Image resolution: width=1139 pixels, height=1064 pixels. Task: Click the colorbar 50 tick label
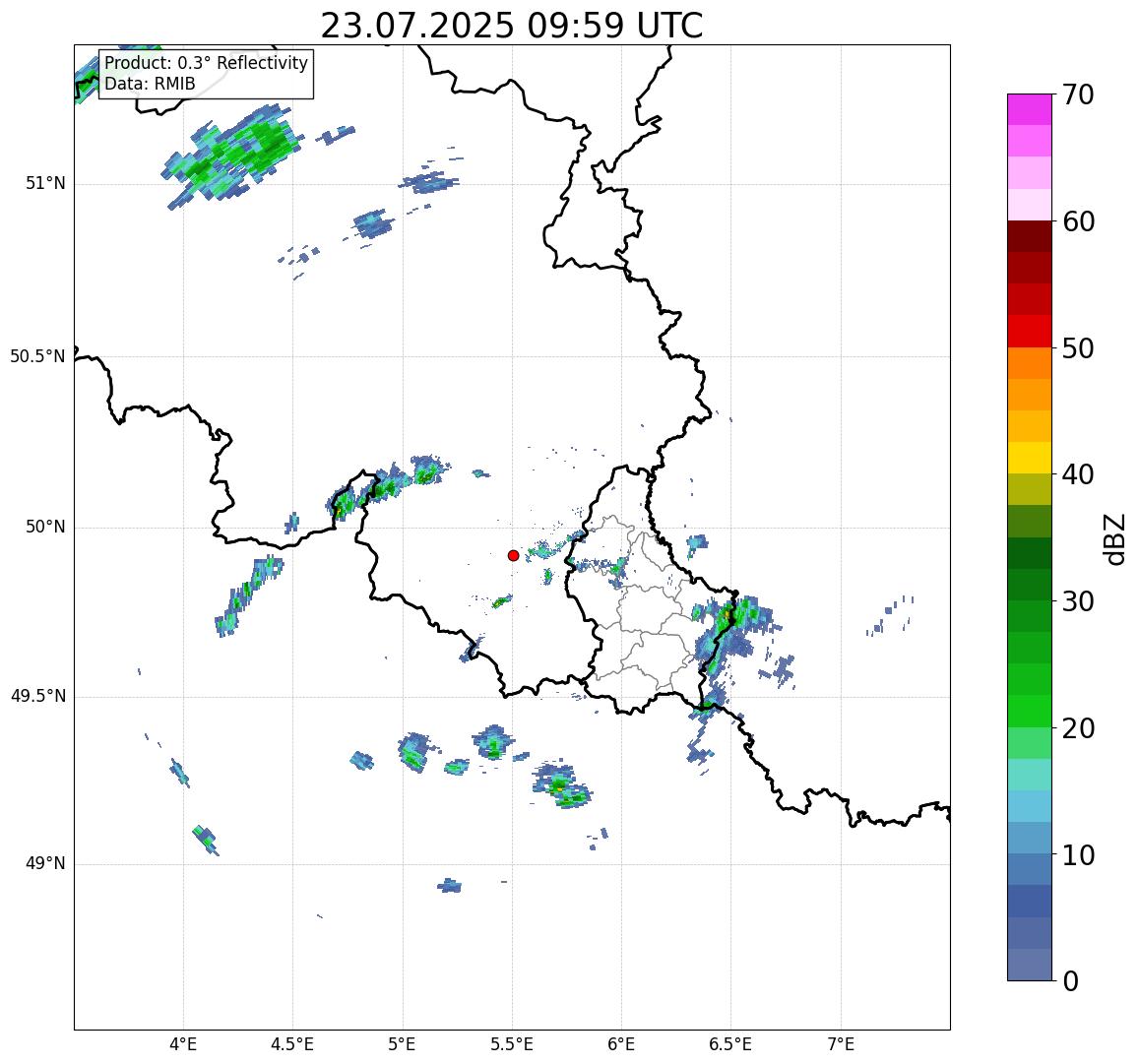[x=1078, y=348]
